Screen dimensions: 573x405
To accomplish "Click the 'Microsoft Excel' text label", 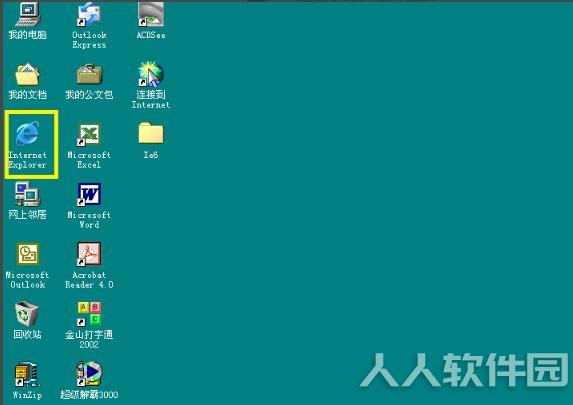I will (x=89, y=160).
